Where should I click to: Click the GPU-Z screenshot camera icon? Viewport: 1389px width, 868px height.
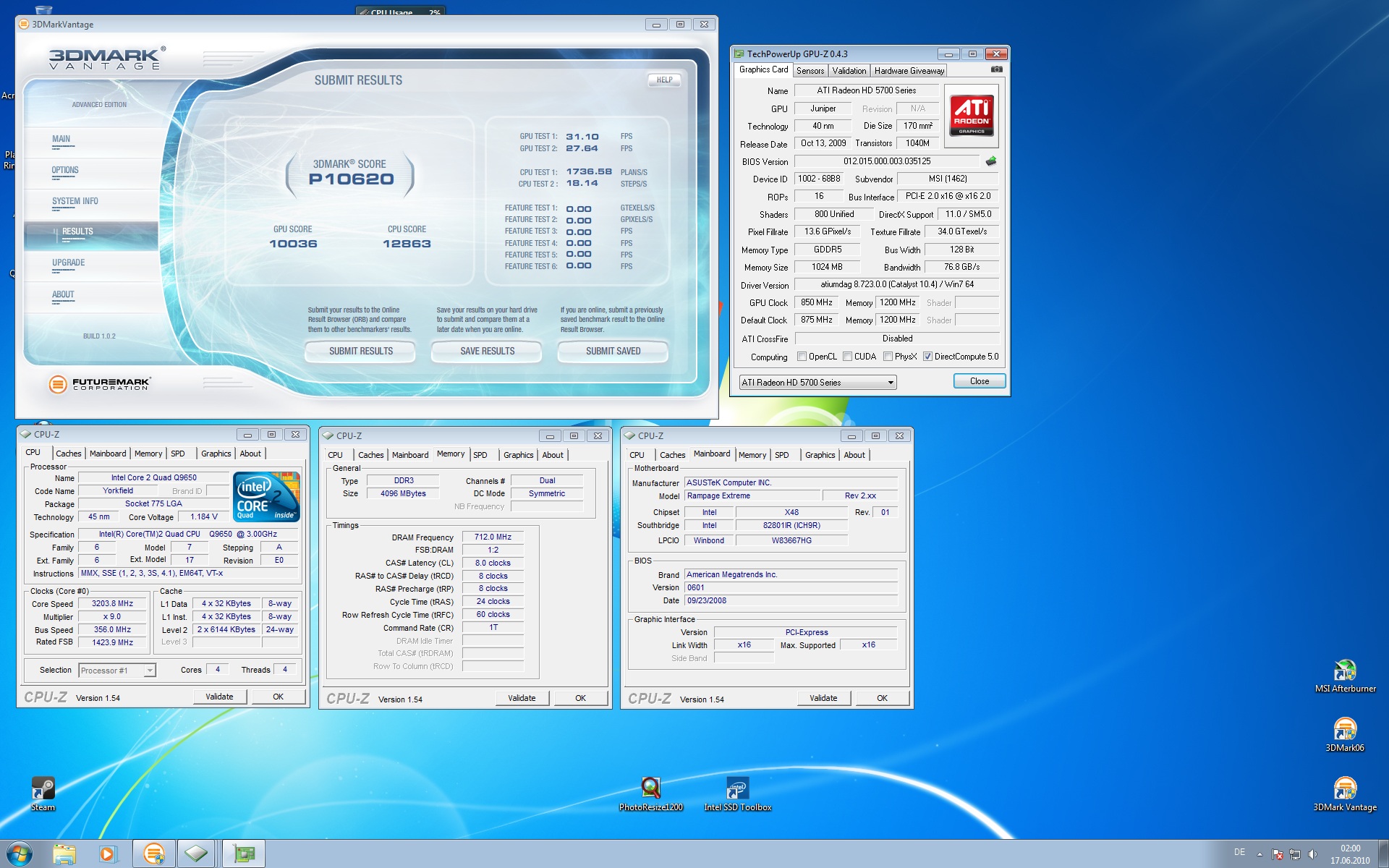pyautogui.click(x=996, y=69)
